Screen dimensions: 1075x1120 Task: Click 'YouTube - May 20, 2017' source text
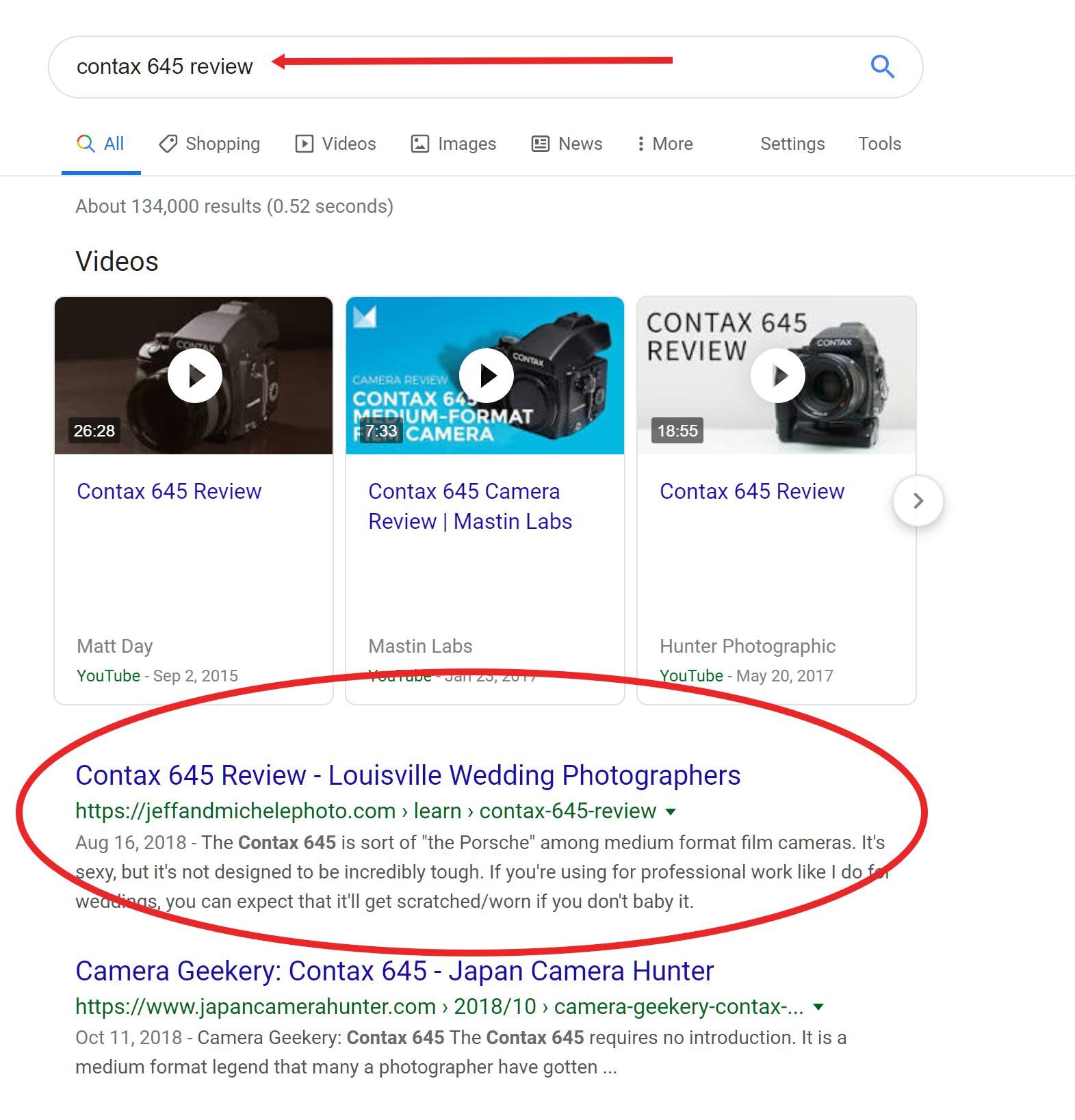coord(747,676)
